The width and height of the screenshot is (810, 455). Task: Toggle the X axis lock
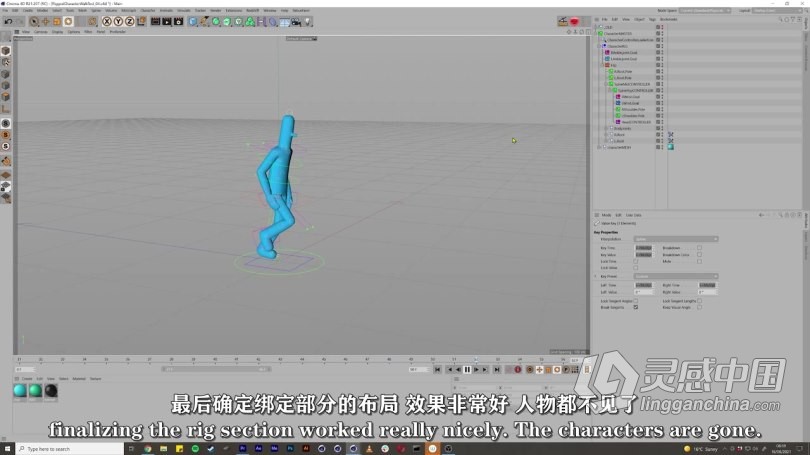tap(106, 22)
